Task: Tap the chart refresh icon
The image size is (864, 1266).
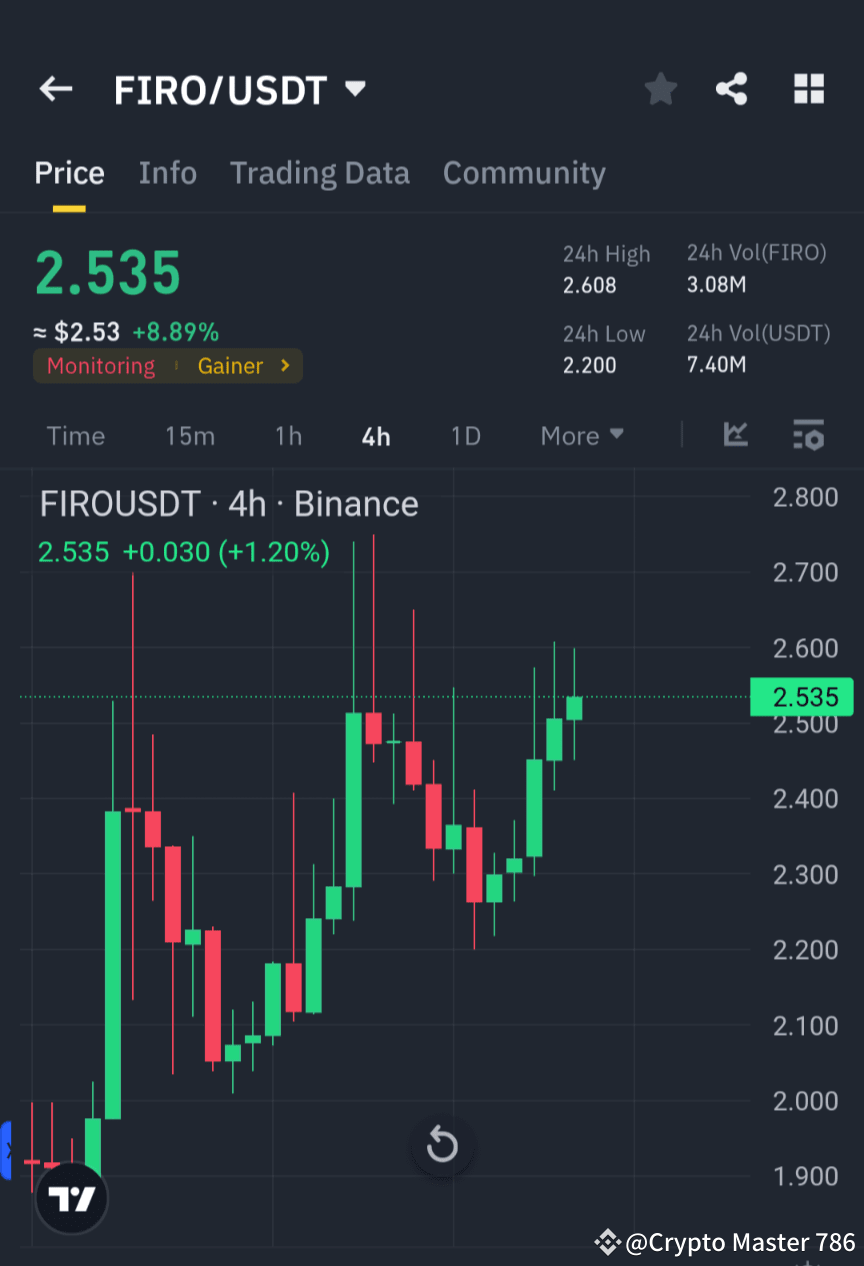Action: coord(442,1146)
